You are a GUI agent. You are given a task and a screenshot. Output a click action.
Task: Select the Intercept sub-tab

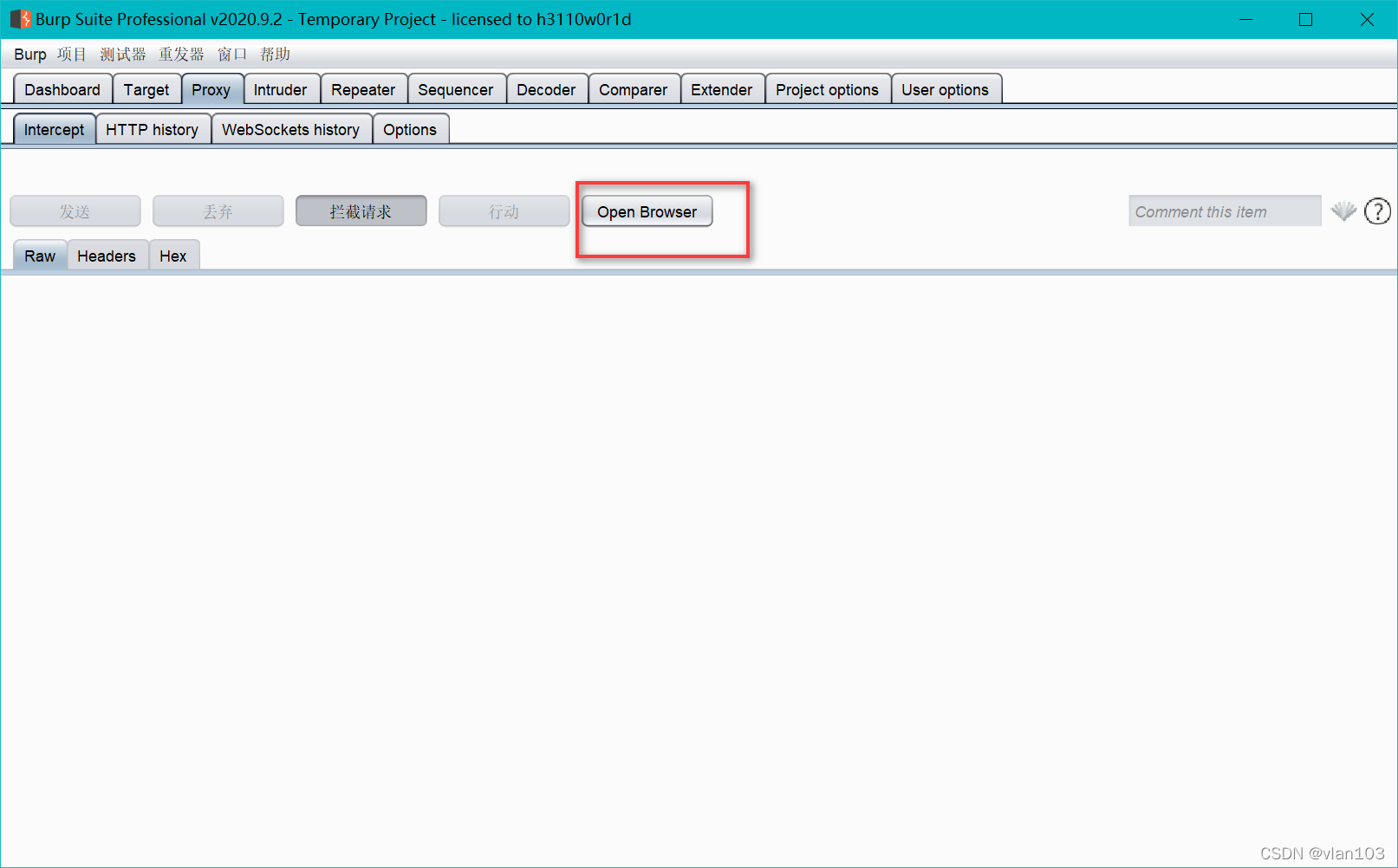[55, 129]
